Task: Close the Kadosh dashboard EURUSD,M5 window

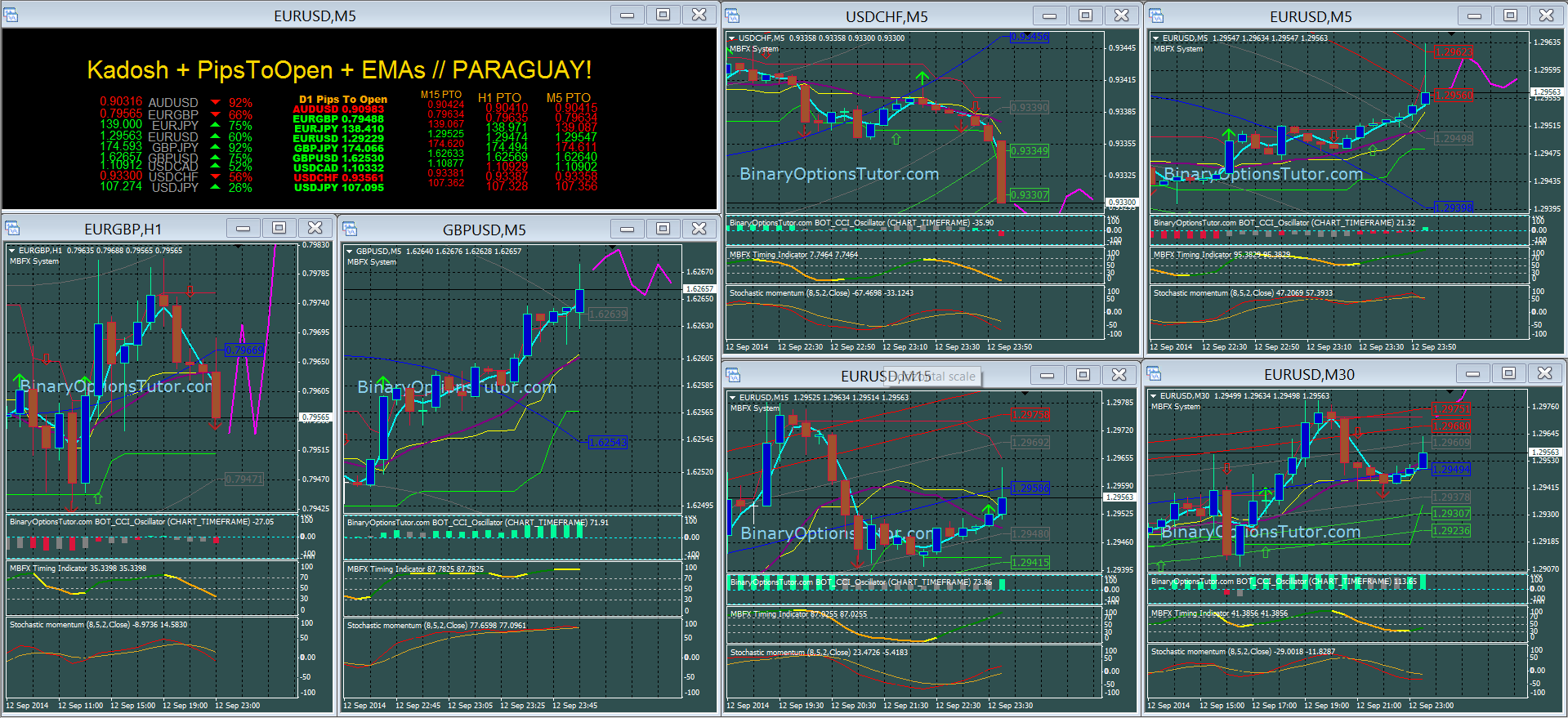Action: pyautogui.click(x=699, y=15)
